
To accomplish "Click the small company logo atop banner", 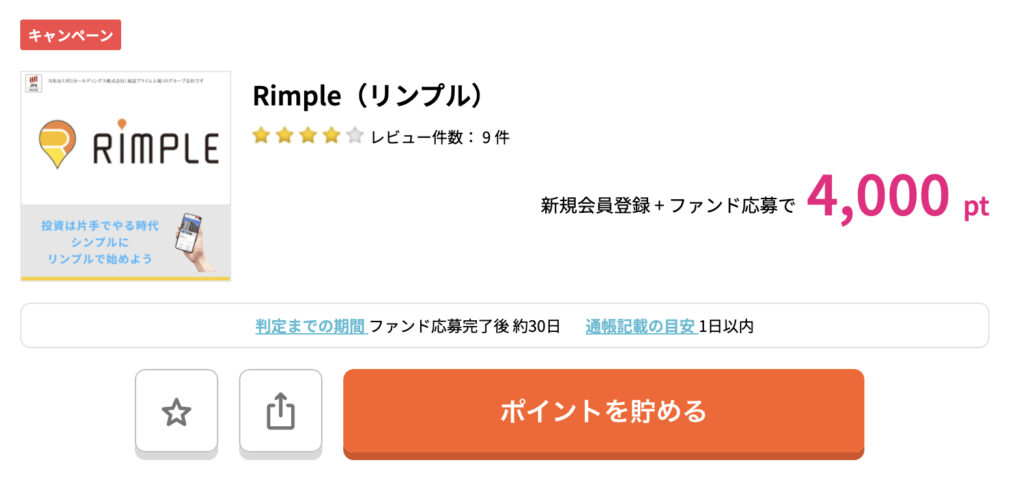I will [x=31, y=83].
